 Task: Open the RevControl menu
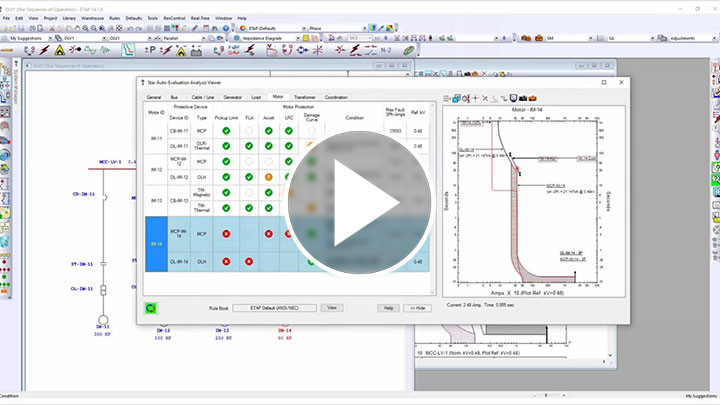coord(174,18)
